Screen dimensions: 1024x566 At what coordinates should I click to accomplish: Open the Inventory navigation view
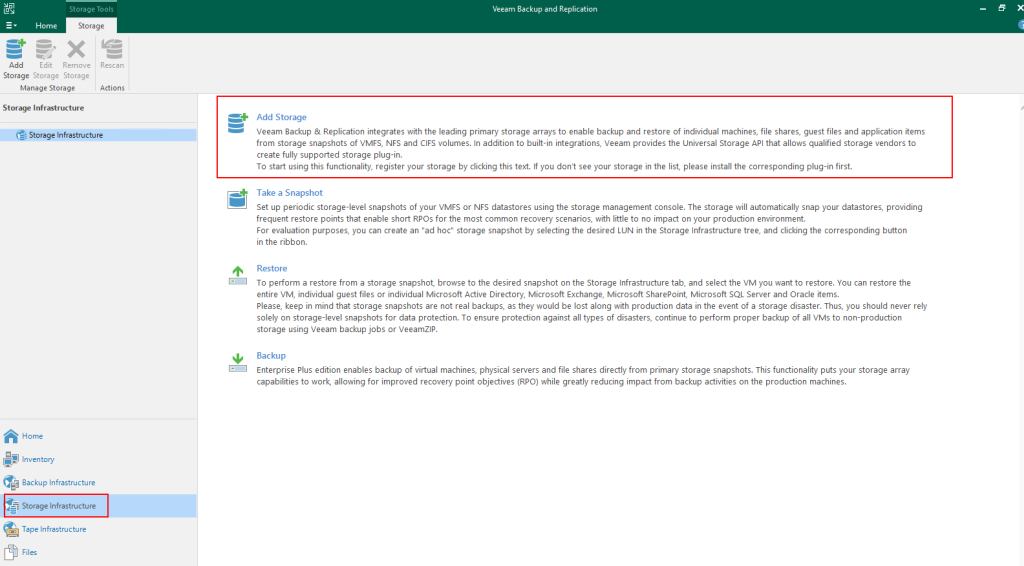point(98,460)
